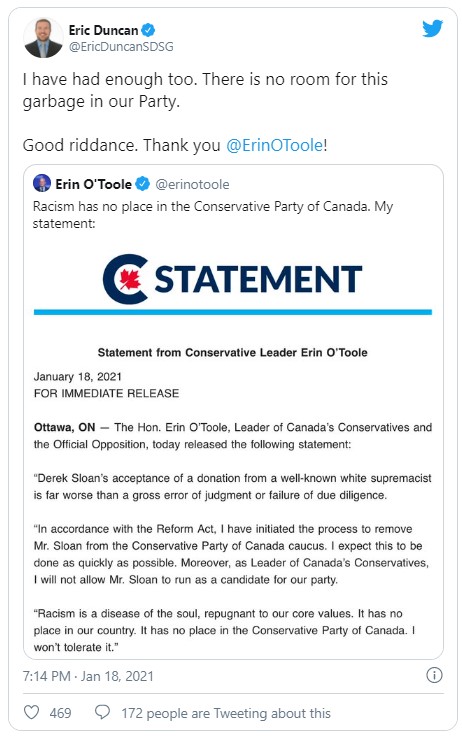Viewport: 462px width, 736px height.
Task: Open Eric Duncan's profile picture
Action: pyautogui.click(x=43, y=38)
